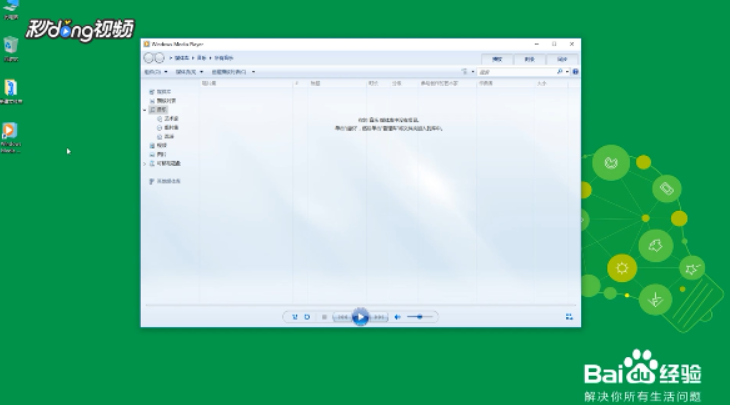Click the search magnifier icon

(x=560, y=72)
